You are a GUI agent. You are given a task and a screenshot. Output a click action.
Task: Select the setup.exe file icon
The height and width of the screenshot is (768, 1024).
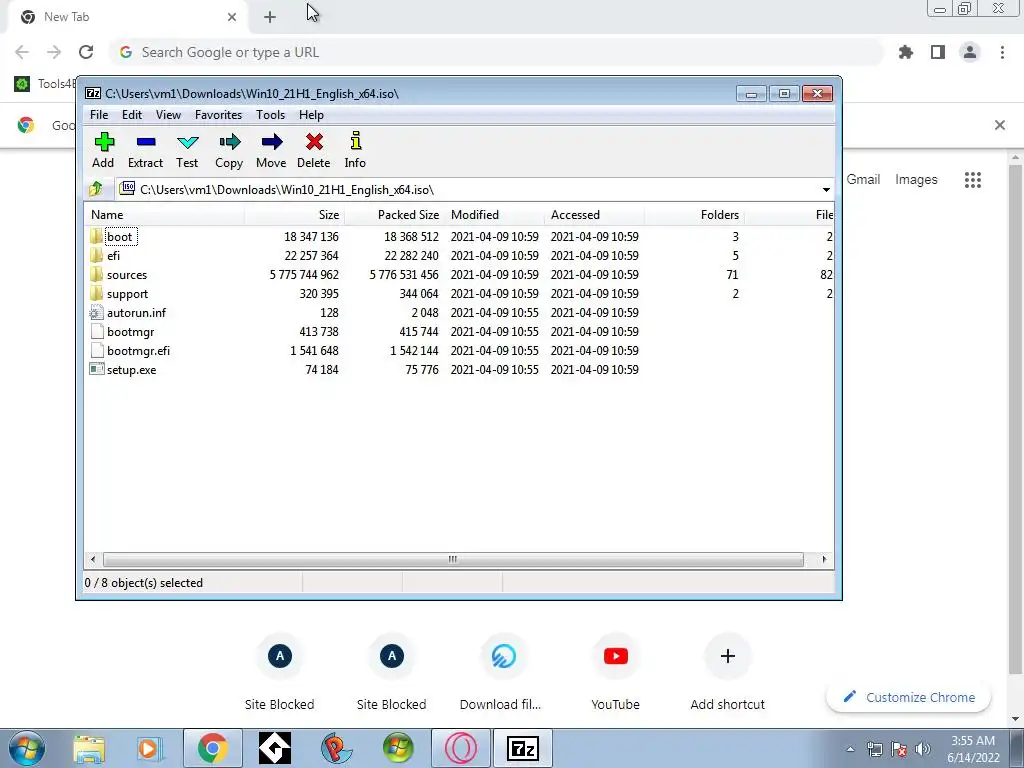click(x=97, y=369)
